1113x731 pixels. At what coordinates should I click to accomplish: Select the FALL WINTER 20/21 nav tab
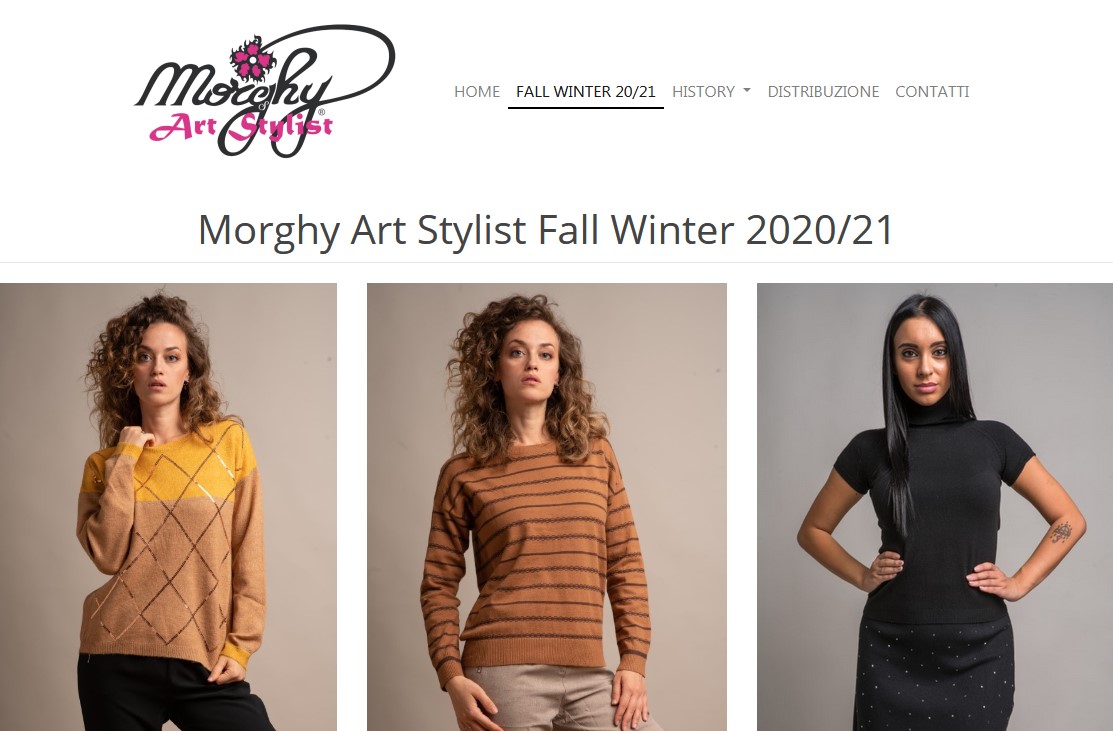(x=586, y=92)
